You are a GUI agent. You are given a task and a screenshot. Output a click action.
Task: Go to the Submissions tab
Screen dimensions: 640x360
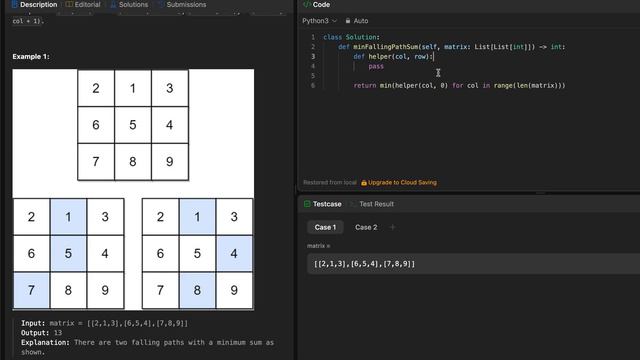(182, 4)
